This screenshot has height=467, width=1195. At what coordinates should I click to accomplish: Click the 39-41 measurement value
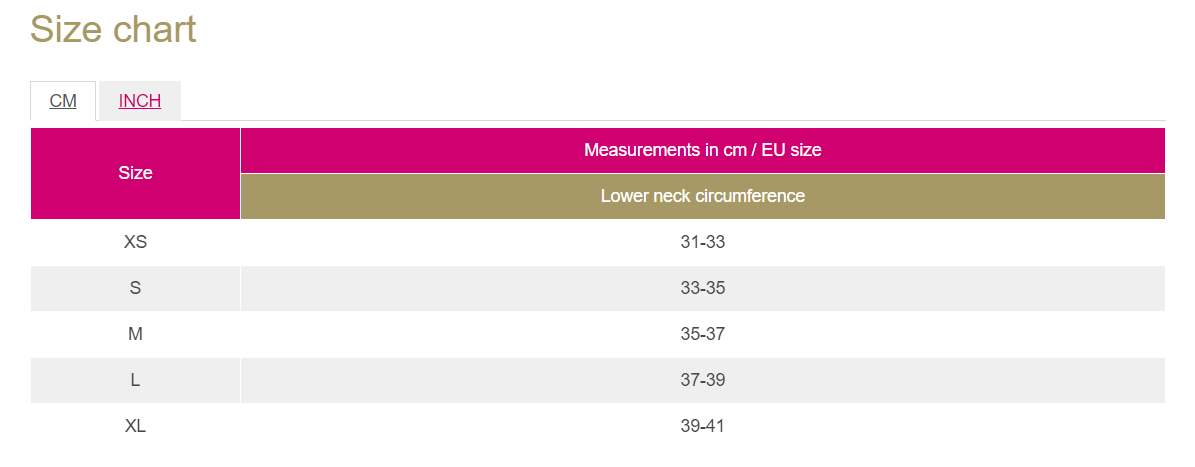coord(702,426)
